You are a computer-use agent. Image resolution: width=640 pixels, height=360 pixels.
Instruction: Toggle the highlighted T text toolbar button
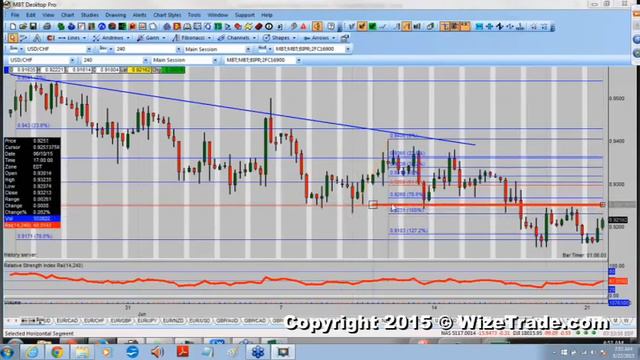[x=444, y=27]
